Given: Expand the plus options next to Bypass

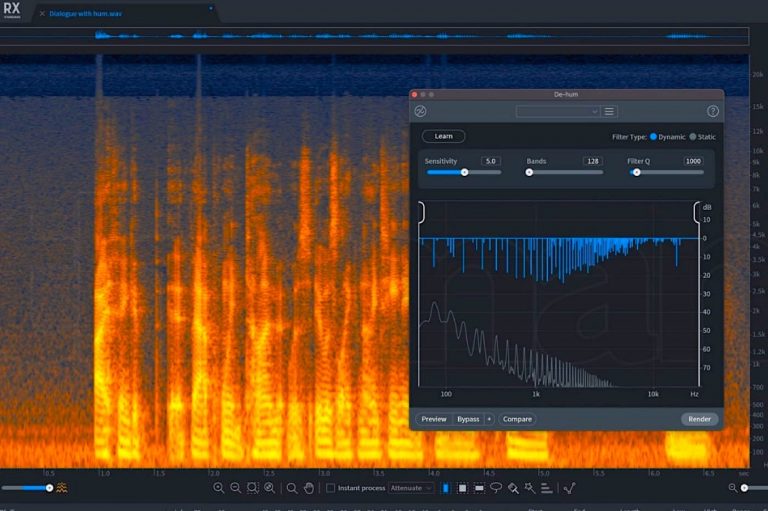Looking at the screenshot, I should coord(489,419).
